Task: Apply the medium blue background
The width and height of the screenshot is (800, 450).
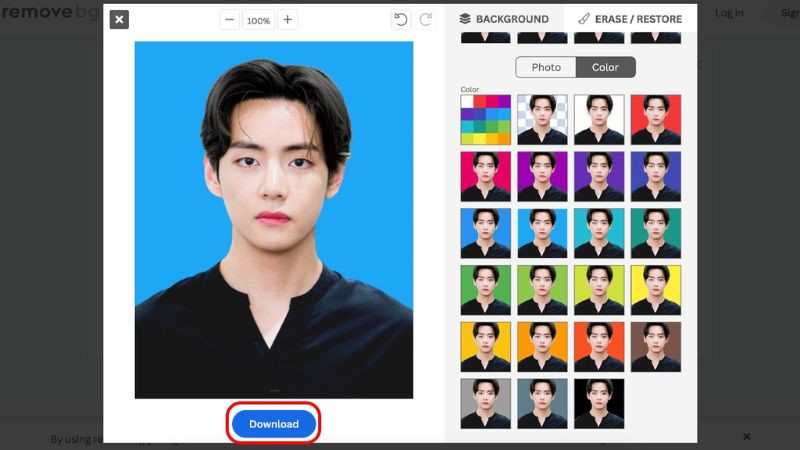Action: point(486,233)
